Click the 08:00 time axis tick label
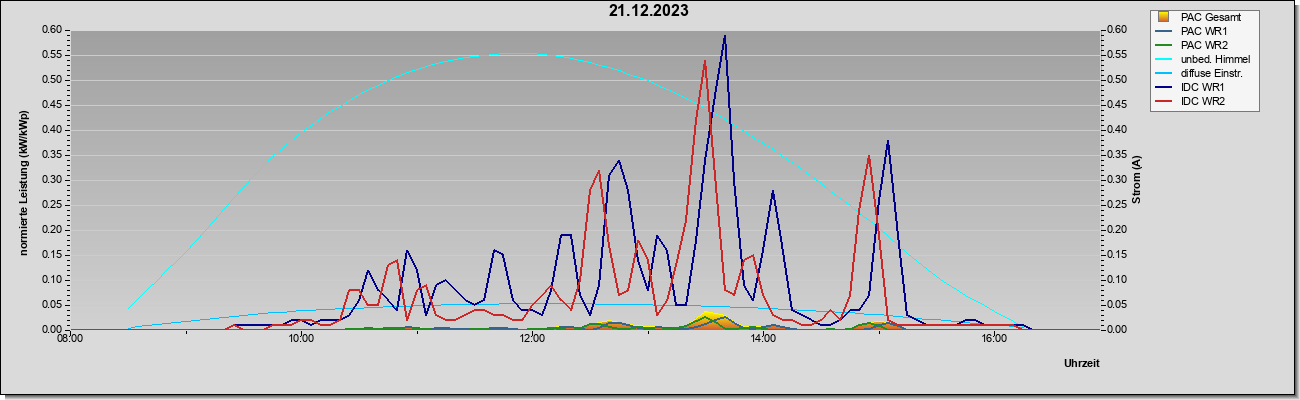The image size is (1300, 400). click(70, 340)
